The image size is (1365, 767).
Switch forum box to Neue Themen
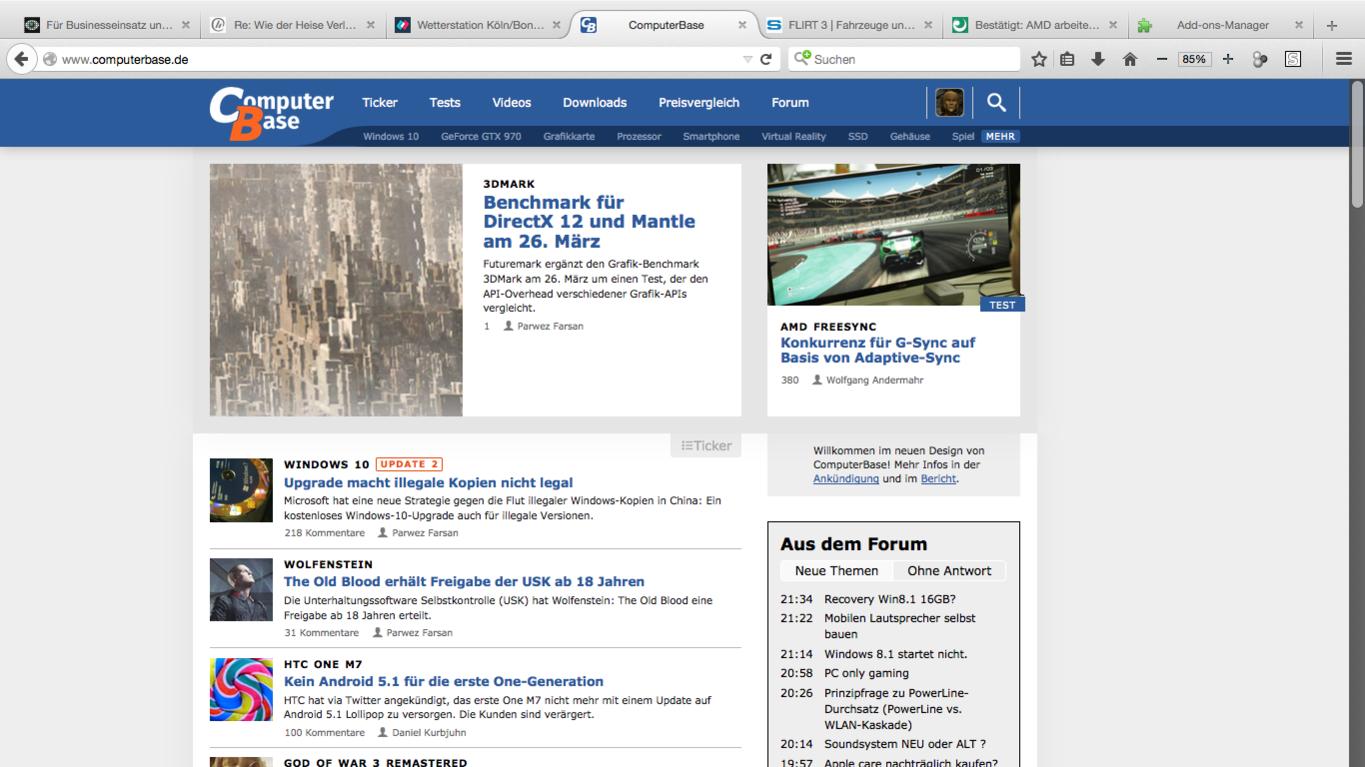pos(836,571)
